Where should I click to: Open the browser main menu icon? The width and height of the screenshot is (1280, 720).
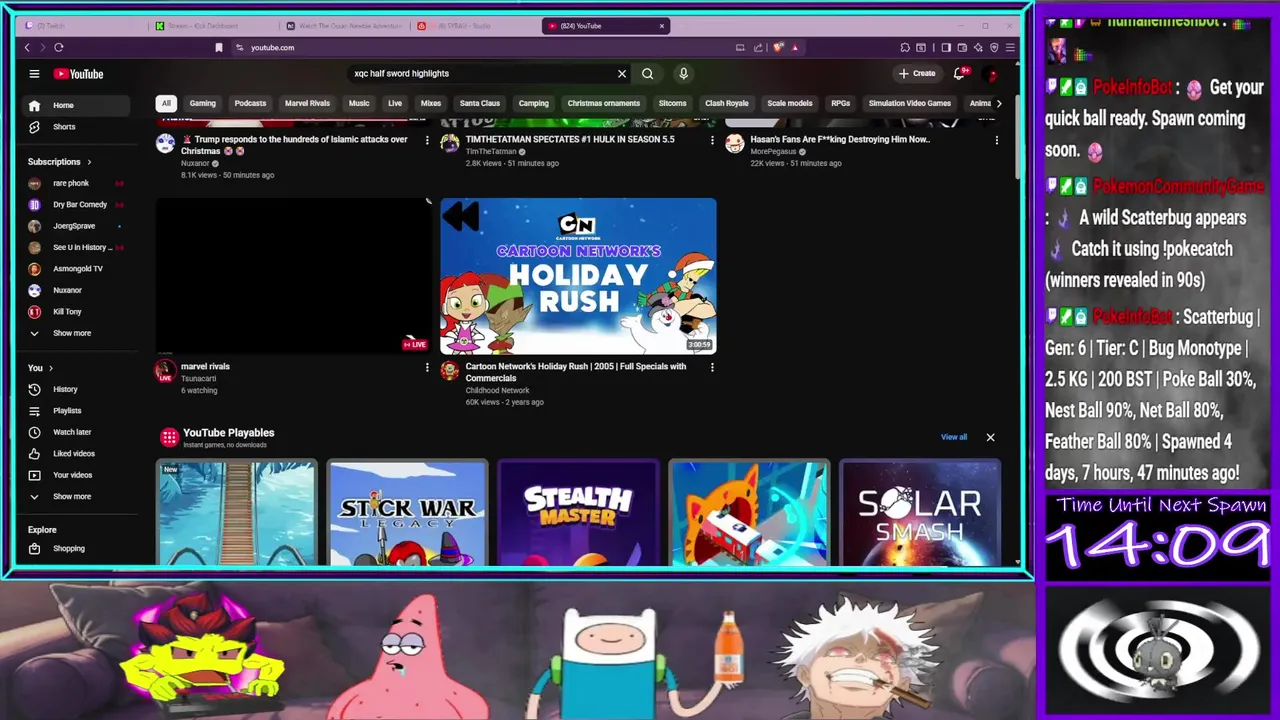(1011, 47)
